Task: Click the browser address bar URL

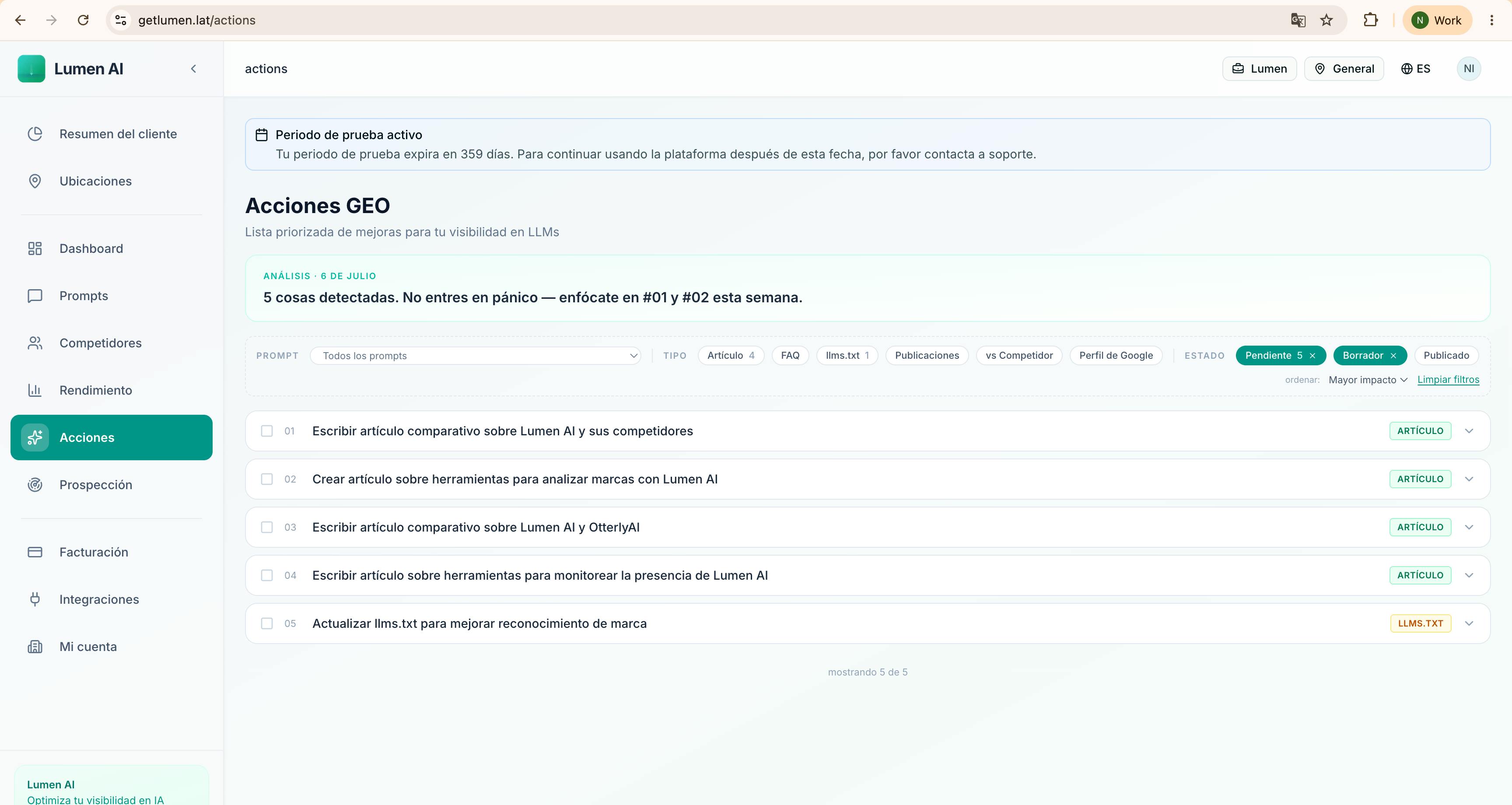Action: pos(196,20)
